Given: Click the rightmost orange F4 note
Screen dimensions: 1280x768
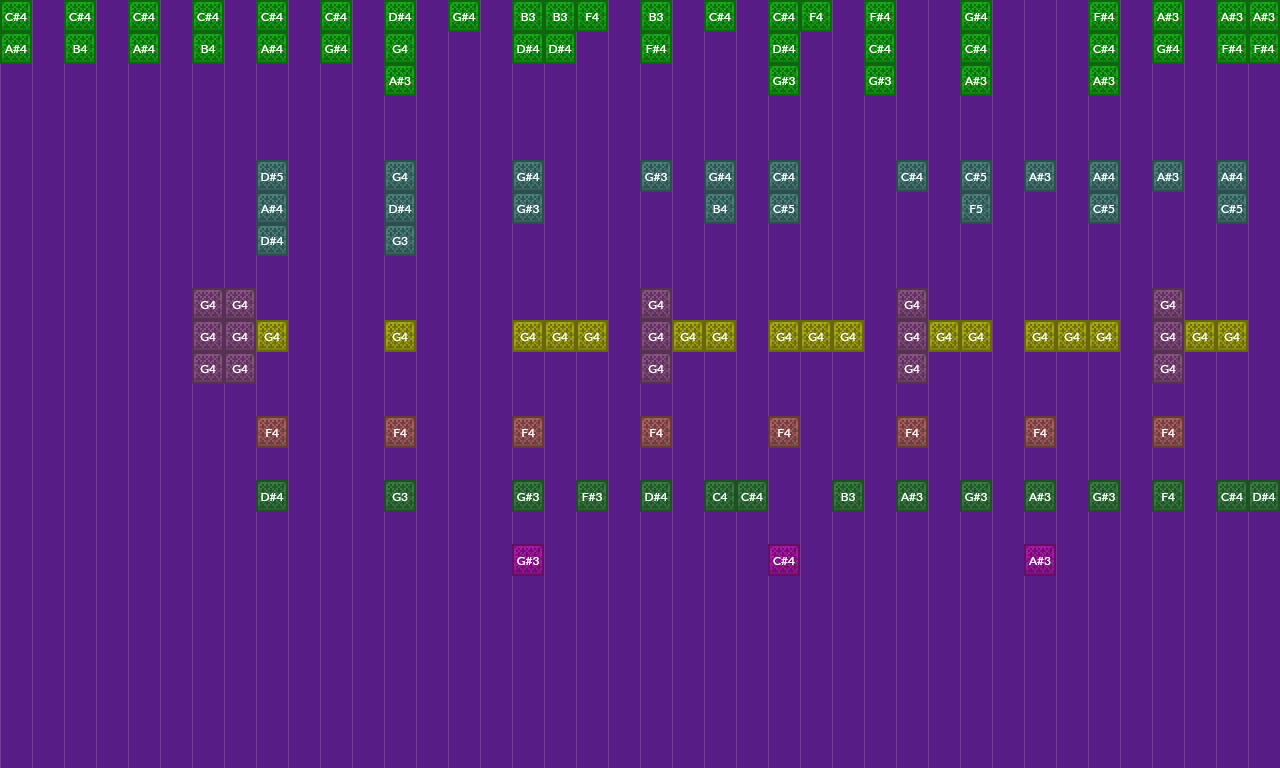Looking at the screenshot, I should [x=1168, y=432].
